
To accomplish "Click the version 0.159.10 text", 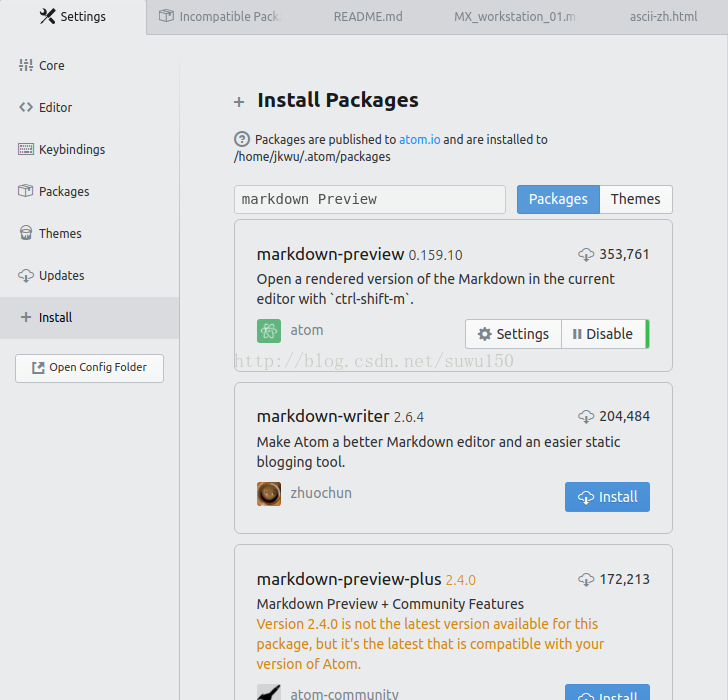I will click(435, 255).
